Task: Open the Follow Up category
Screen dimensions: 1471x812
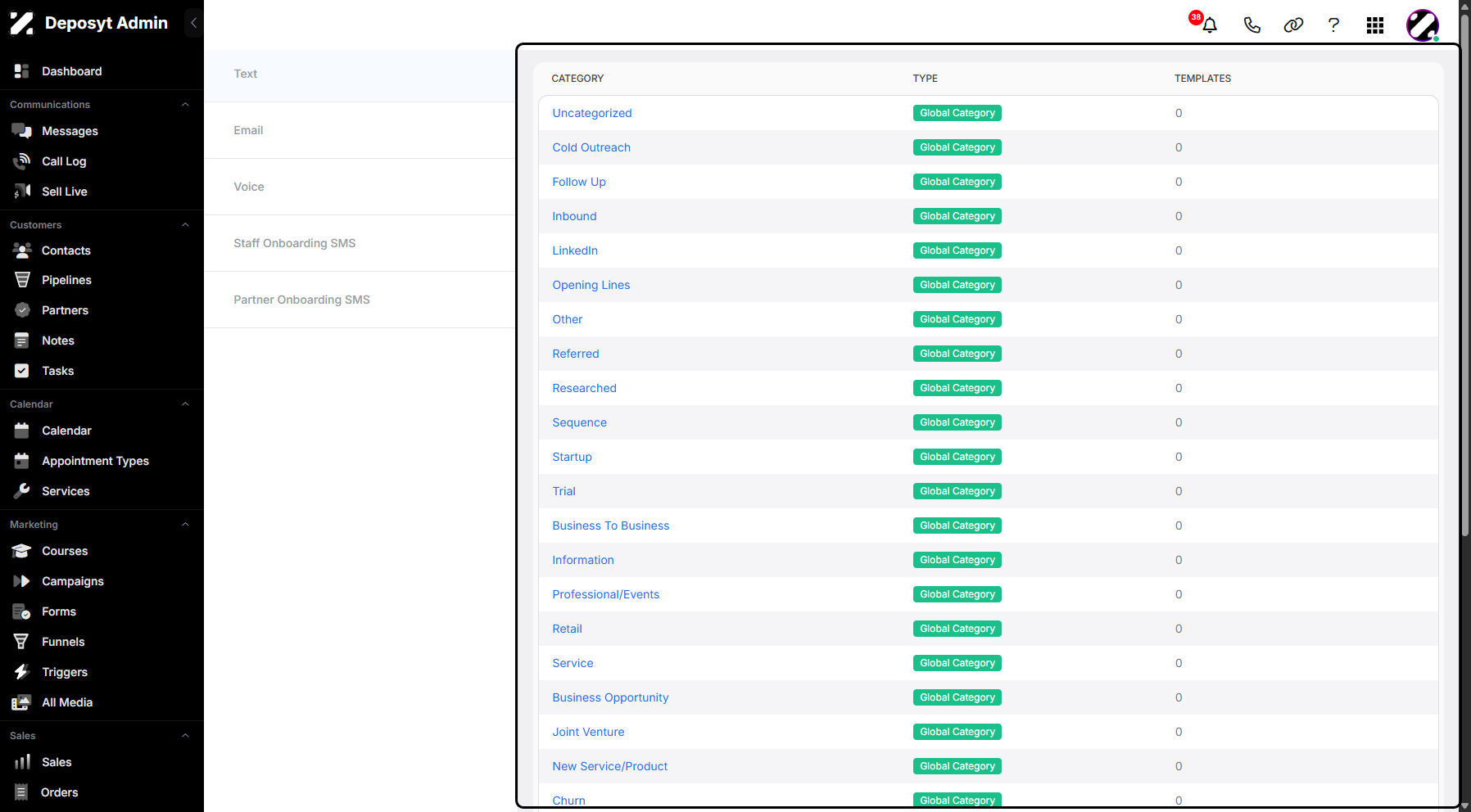Action: pyautogui.click(x=579, y=182)
